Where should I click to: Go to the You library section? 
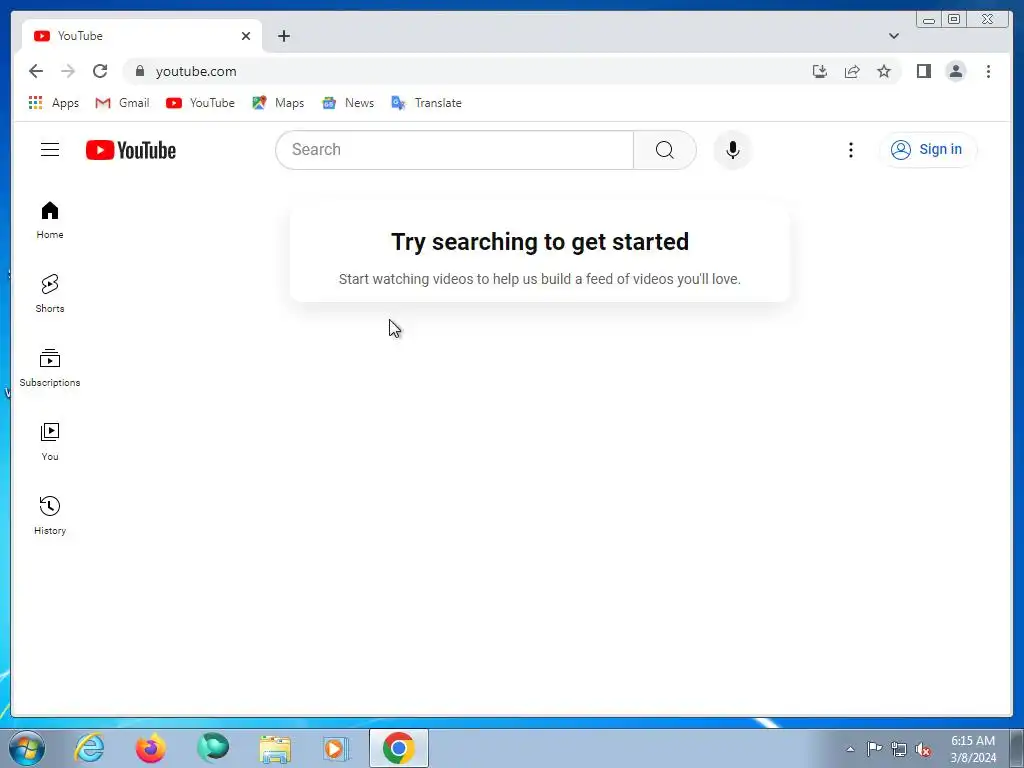point(50,441)
